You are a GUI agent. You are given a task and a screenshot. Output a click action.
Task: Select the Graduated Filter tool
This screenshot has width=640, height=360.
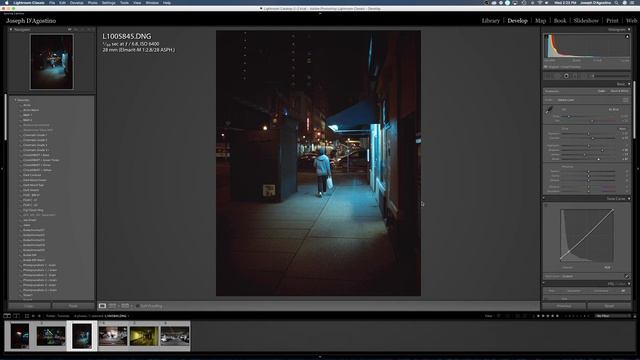tap(575, 76)
